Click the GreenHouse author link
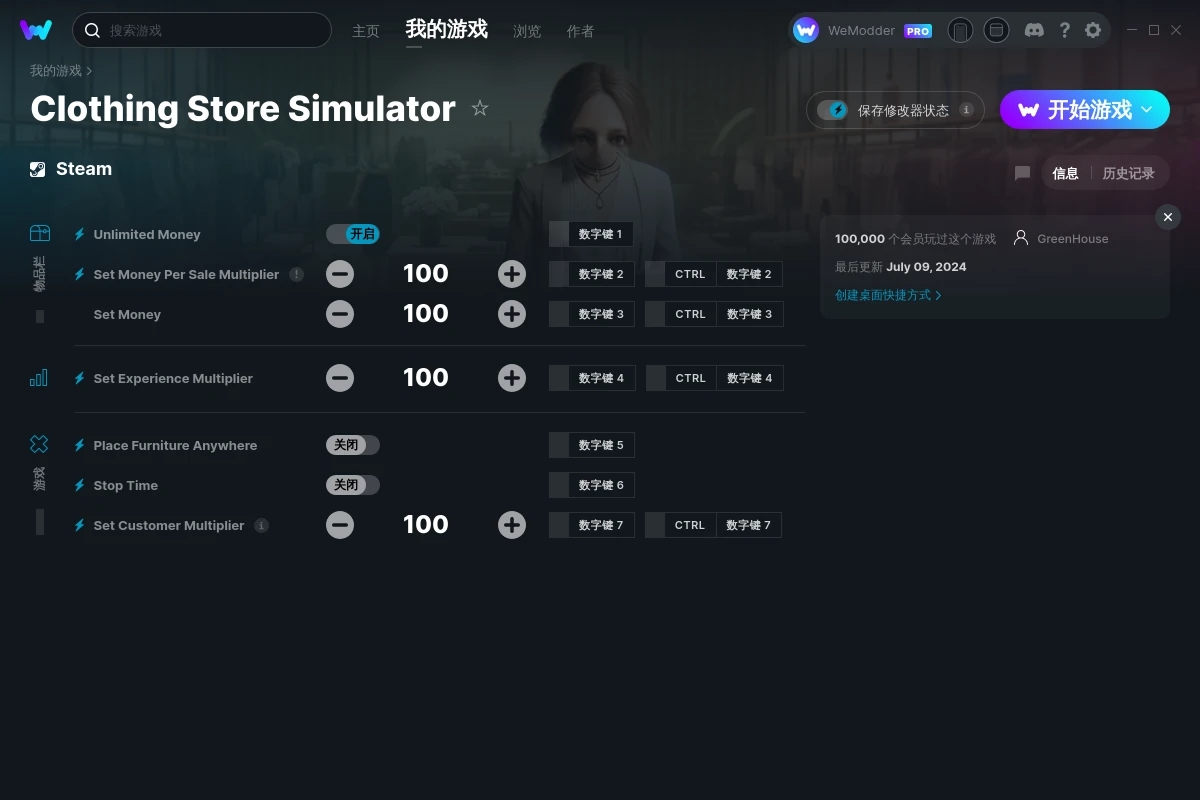This screenshot has width=1200, height=800. [1072, 239]
